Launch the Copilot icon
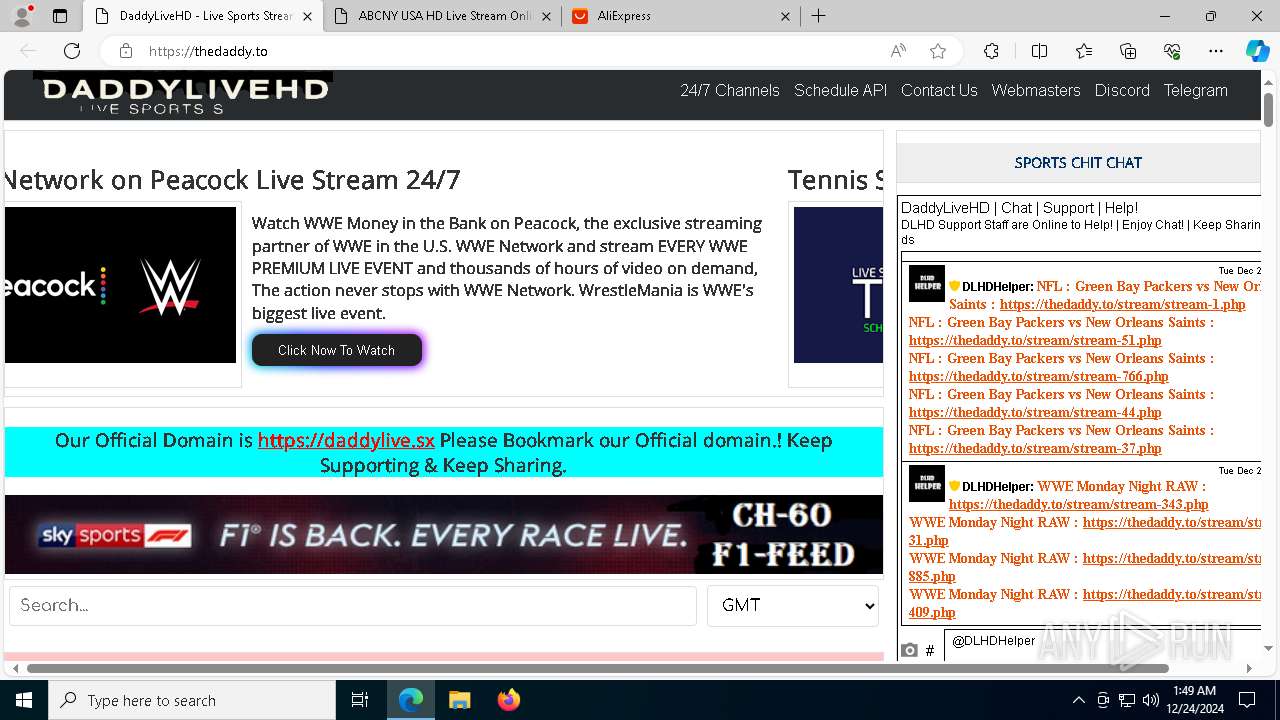This screenshot has height=720, width=1280. click(x=1257, y=51)
